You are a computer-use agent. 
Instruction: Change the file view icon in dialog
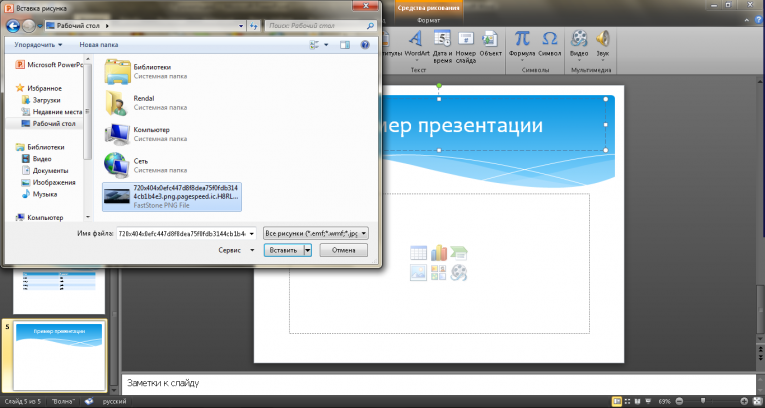click(314, 45)
